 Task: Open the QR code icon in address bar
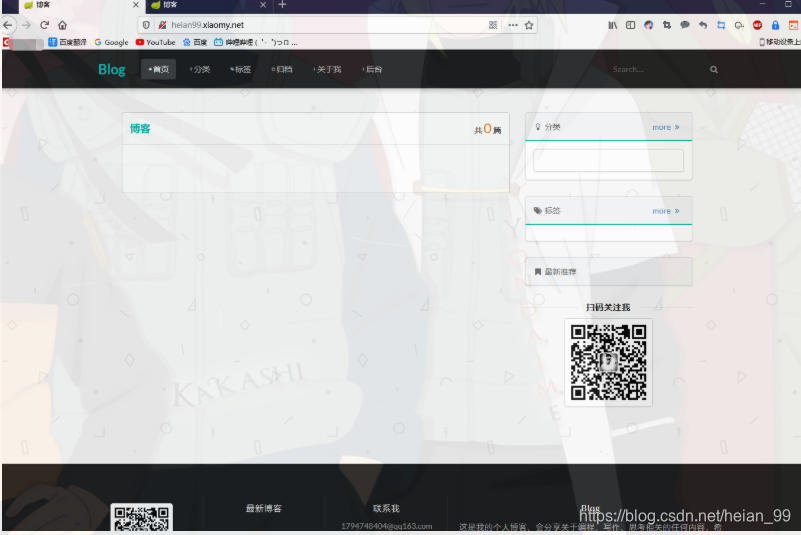click(493, 25)
